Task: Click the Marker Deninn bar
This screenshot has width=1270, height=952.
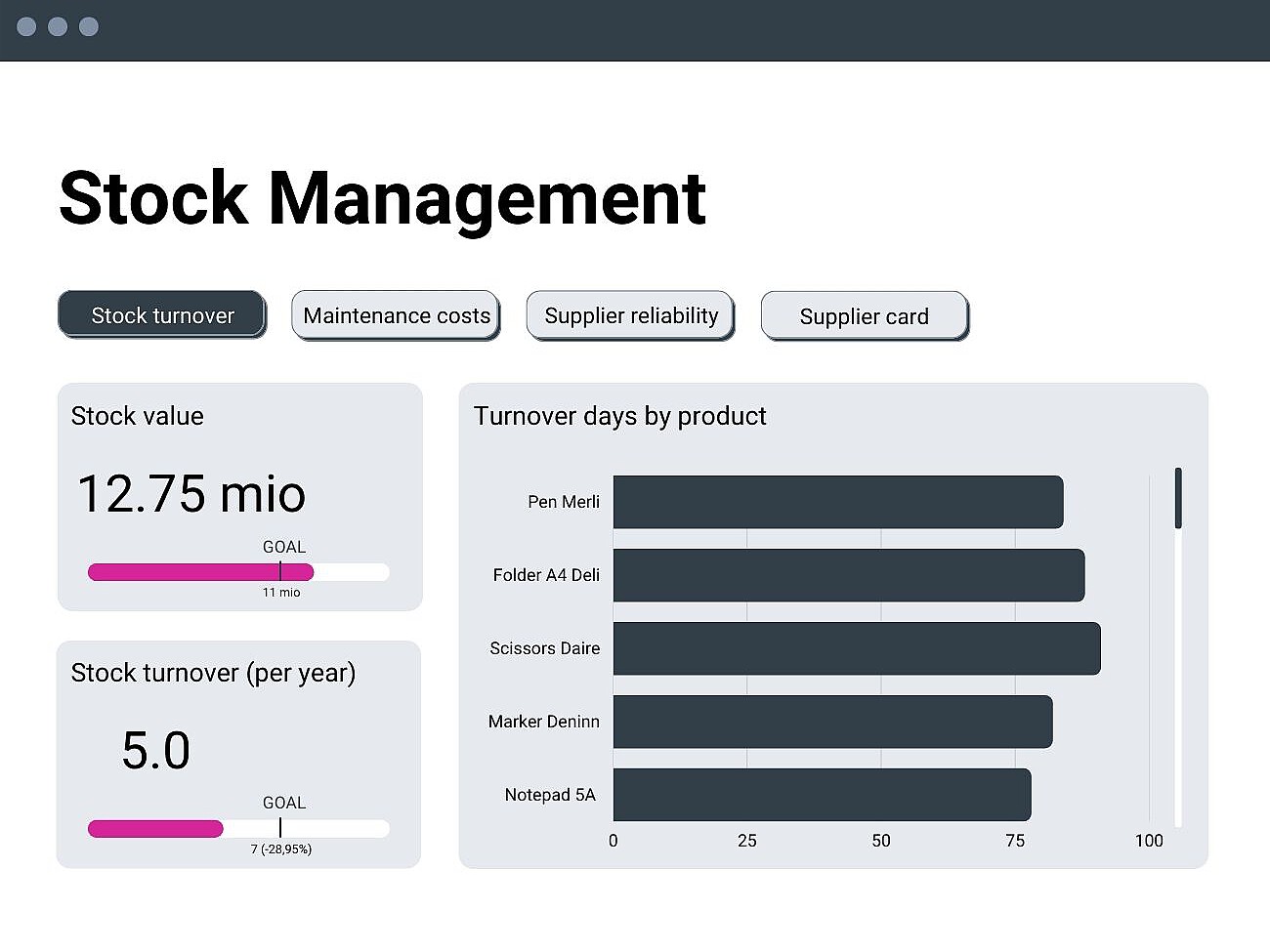Action: pyautogui.click(x=831, y=722)
